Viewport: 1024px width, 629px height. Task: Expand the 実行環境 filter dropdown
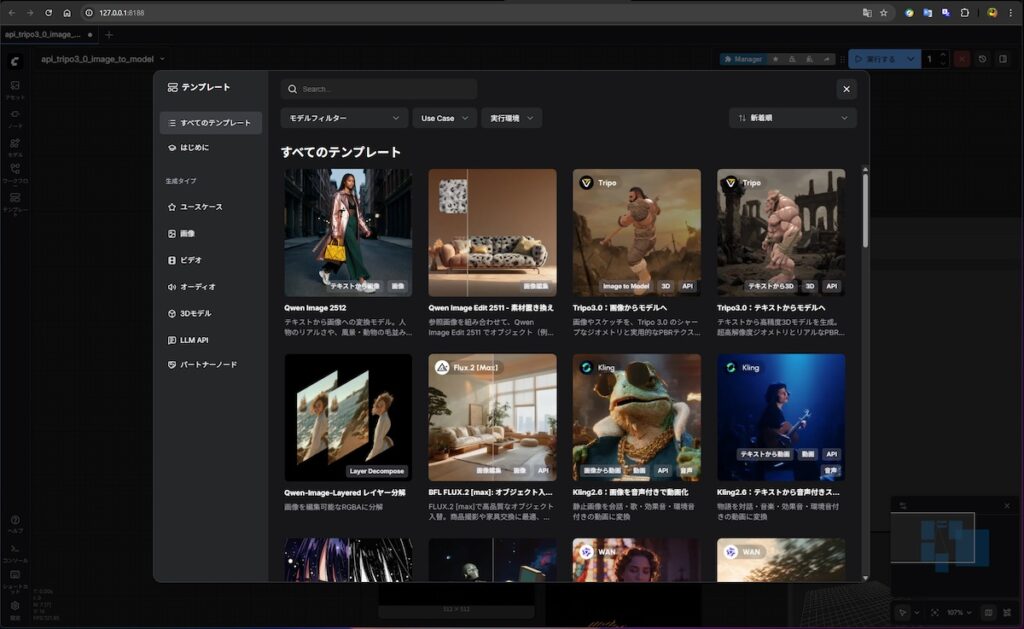tap(511, 118)
